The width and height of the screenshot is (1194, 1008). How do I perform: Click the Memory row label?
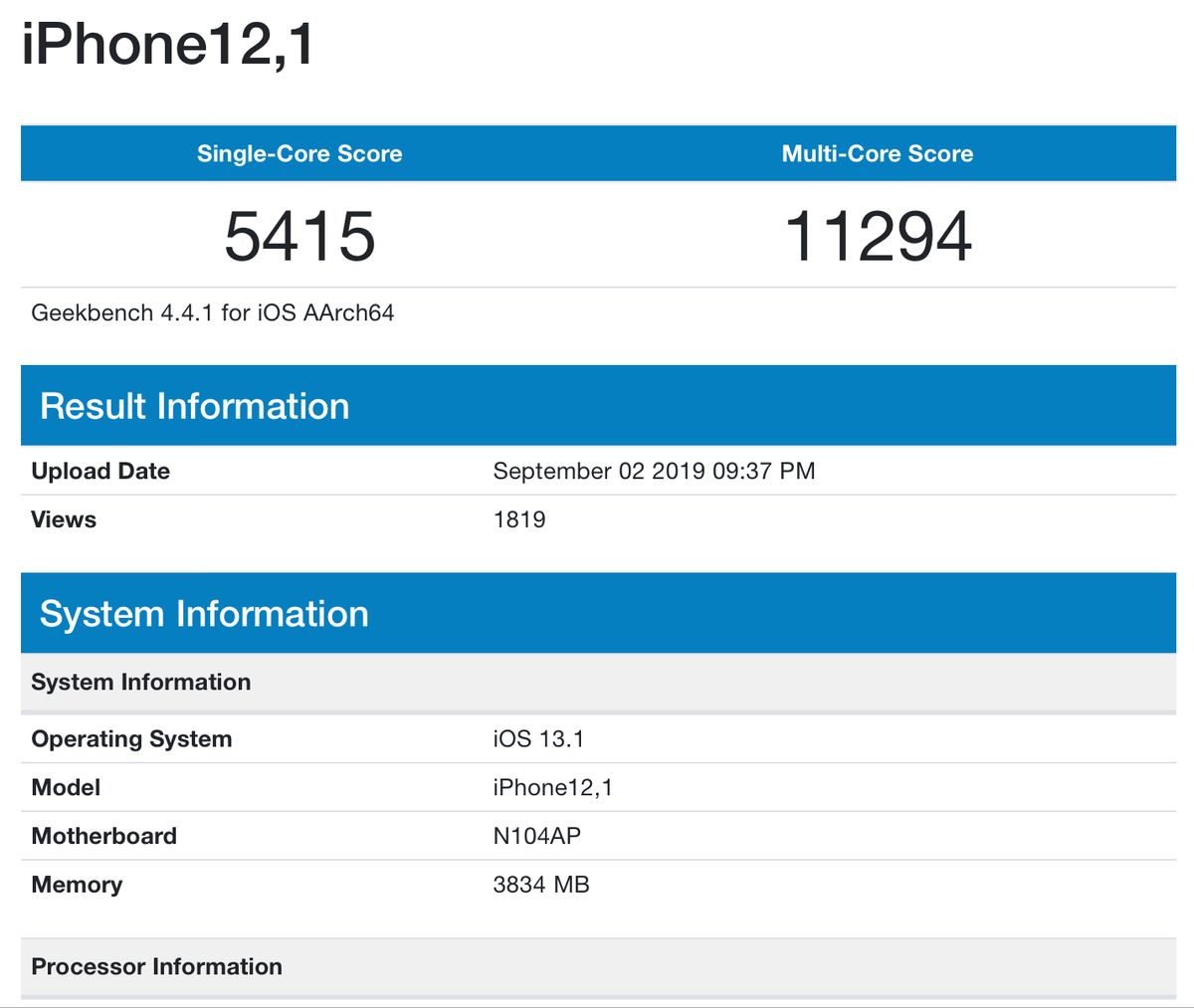[x=77, y=884]
